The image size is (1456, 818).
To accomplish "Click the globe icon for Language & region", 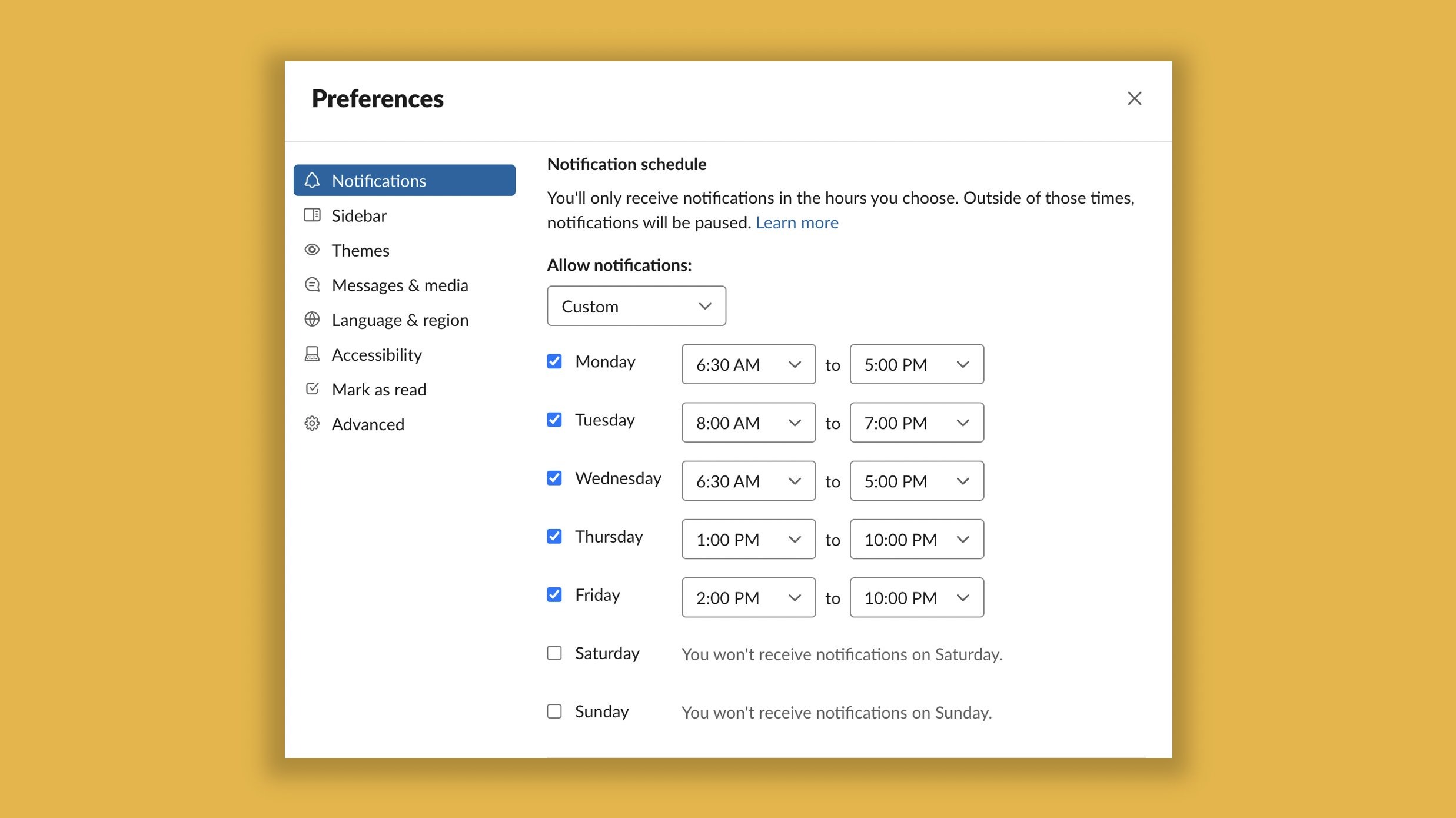I will pos(312,320).
